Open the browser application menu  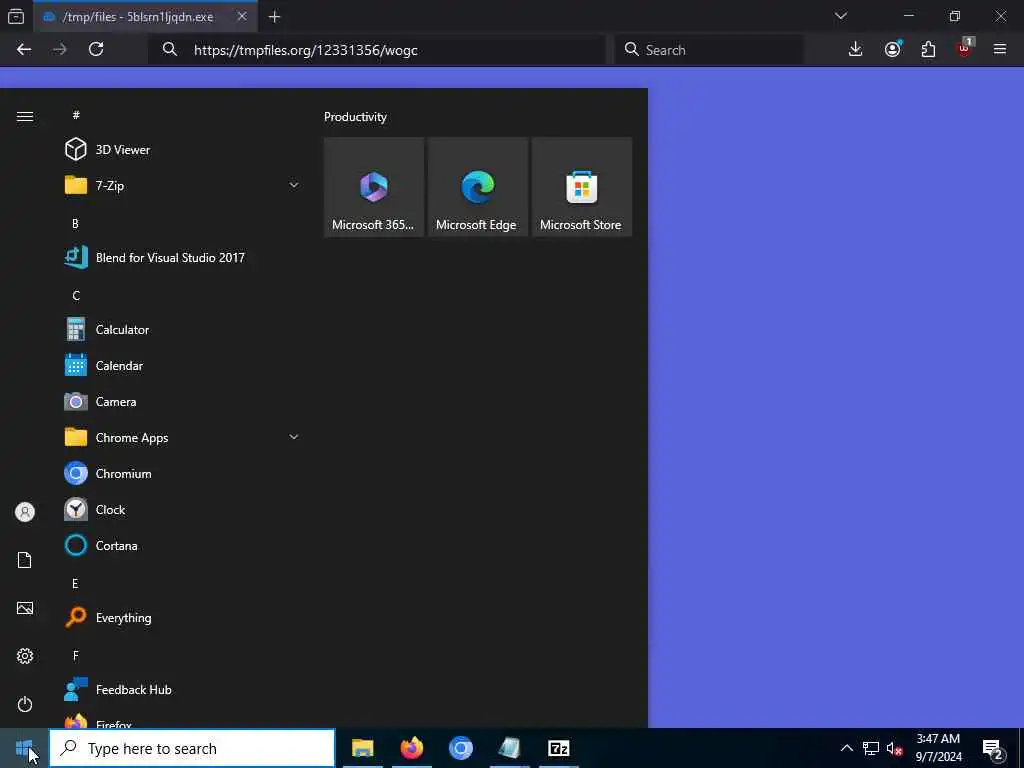(1000, 50)
